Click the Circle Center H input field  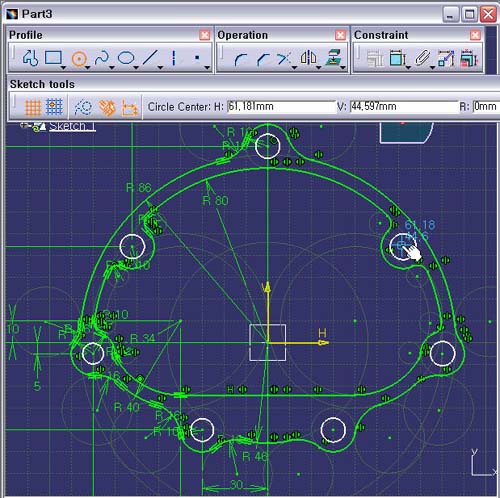281,107
